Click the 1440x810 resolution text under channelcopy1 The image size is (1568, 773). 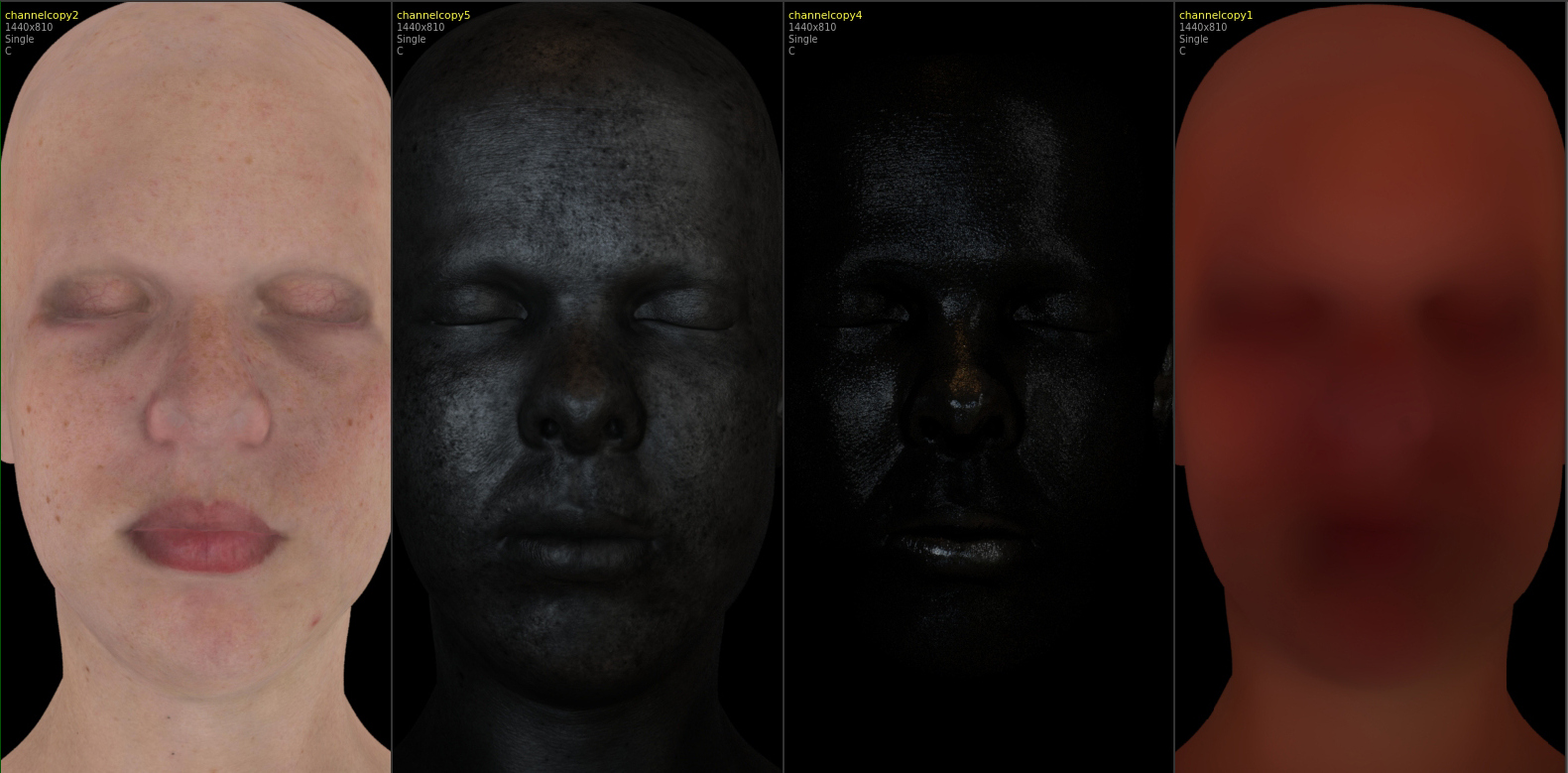pyautogui.click(x=1203, y=28)
